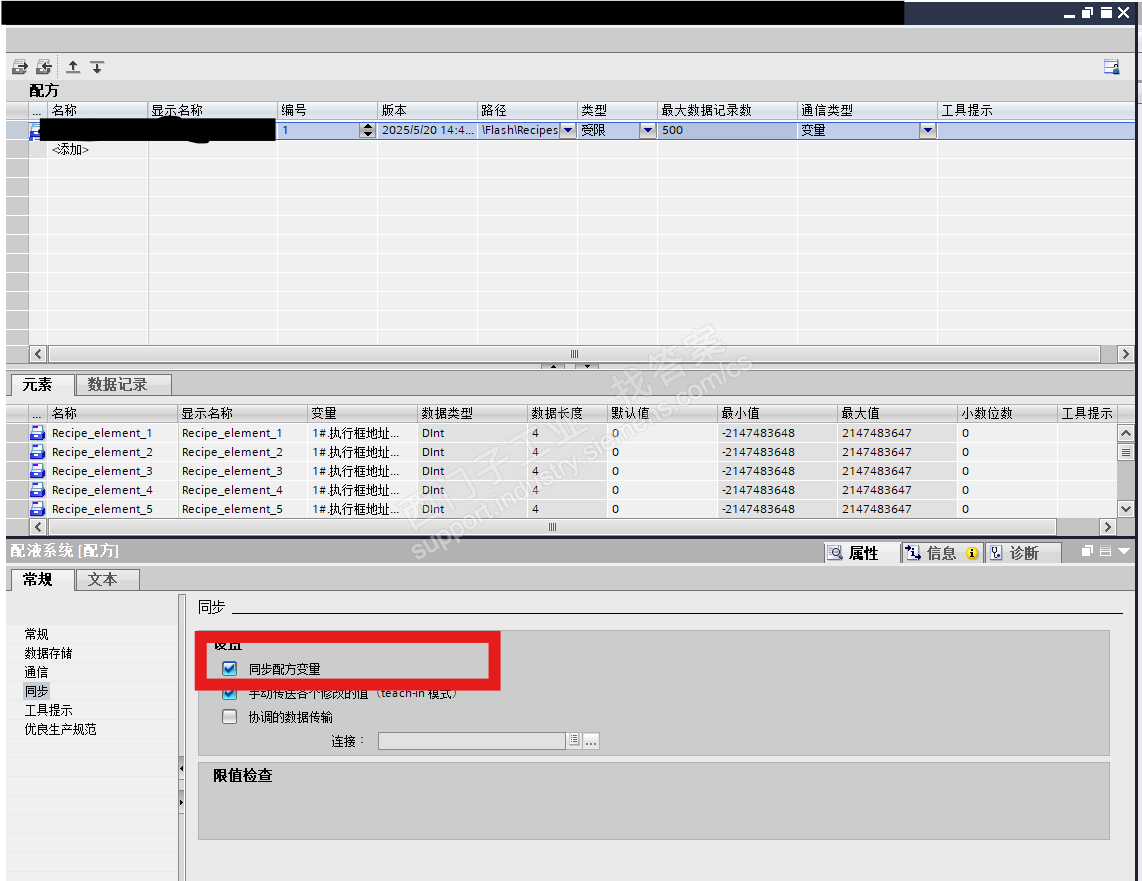The width and height of the screenshot is (1142, 881).
Task: Click the ellipsis browse button next to 连接
Action: click(591, 740)
